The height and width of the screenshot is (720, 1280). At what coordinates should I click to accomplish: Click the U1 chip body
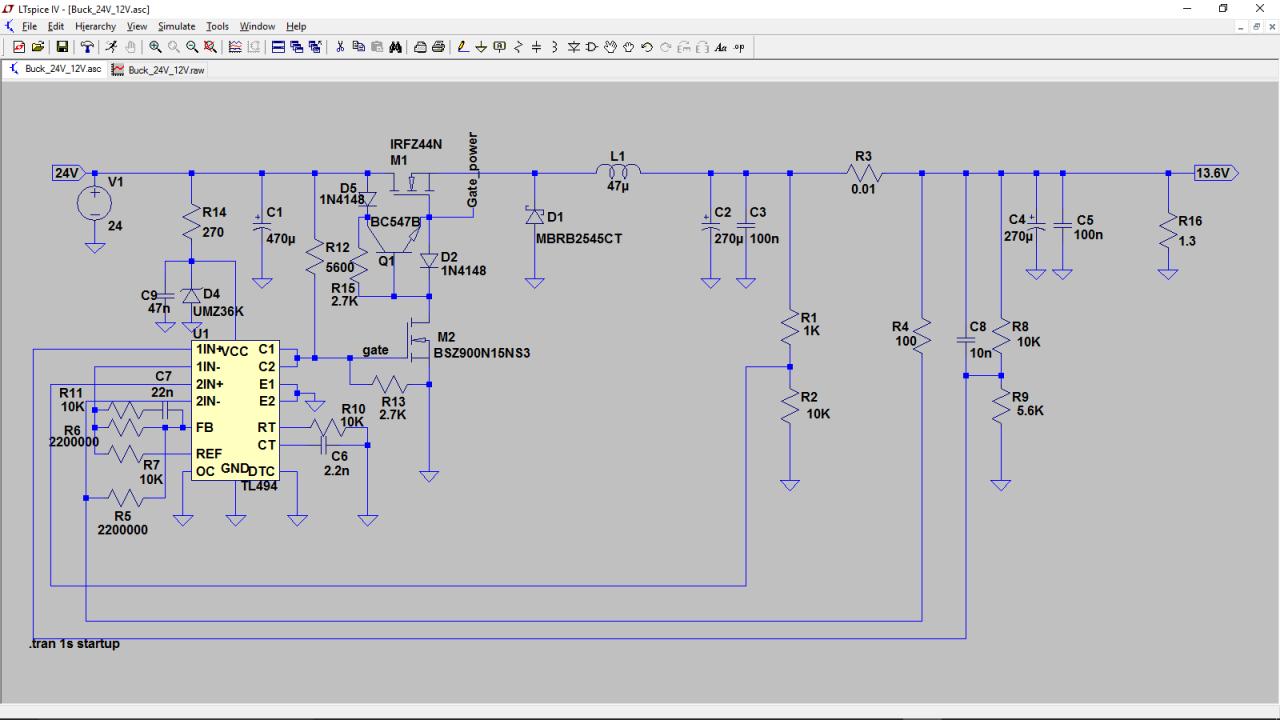[235, 410]
